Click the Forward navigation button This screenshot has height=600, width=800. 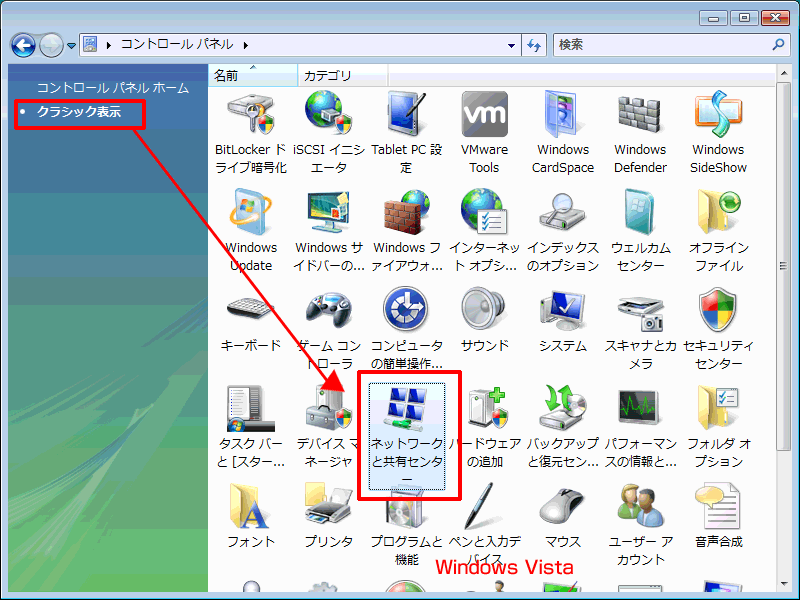pos(51,45)
